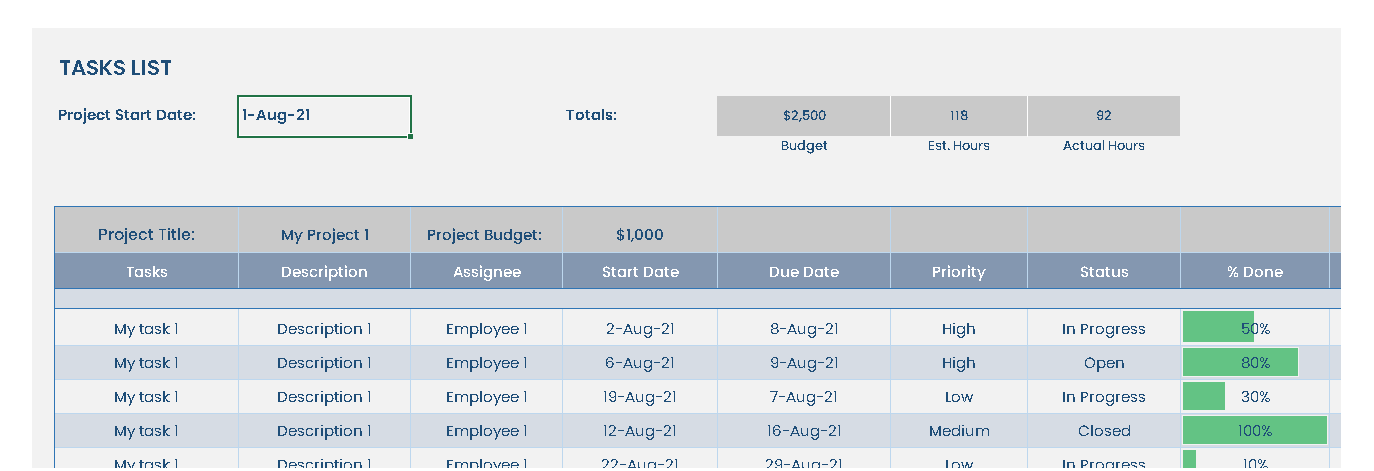Select the Tasks column header
The height and width of the screenshot is (471, 1374).
point(146,272)
